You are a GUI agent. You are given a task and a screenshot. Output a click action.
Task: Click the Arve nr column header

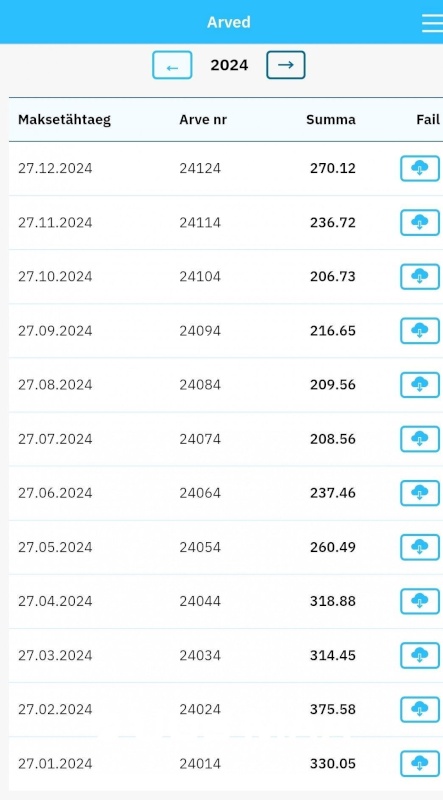(x=203, y=120)
